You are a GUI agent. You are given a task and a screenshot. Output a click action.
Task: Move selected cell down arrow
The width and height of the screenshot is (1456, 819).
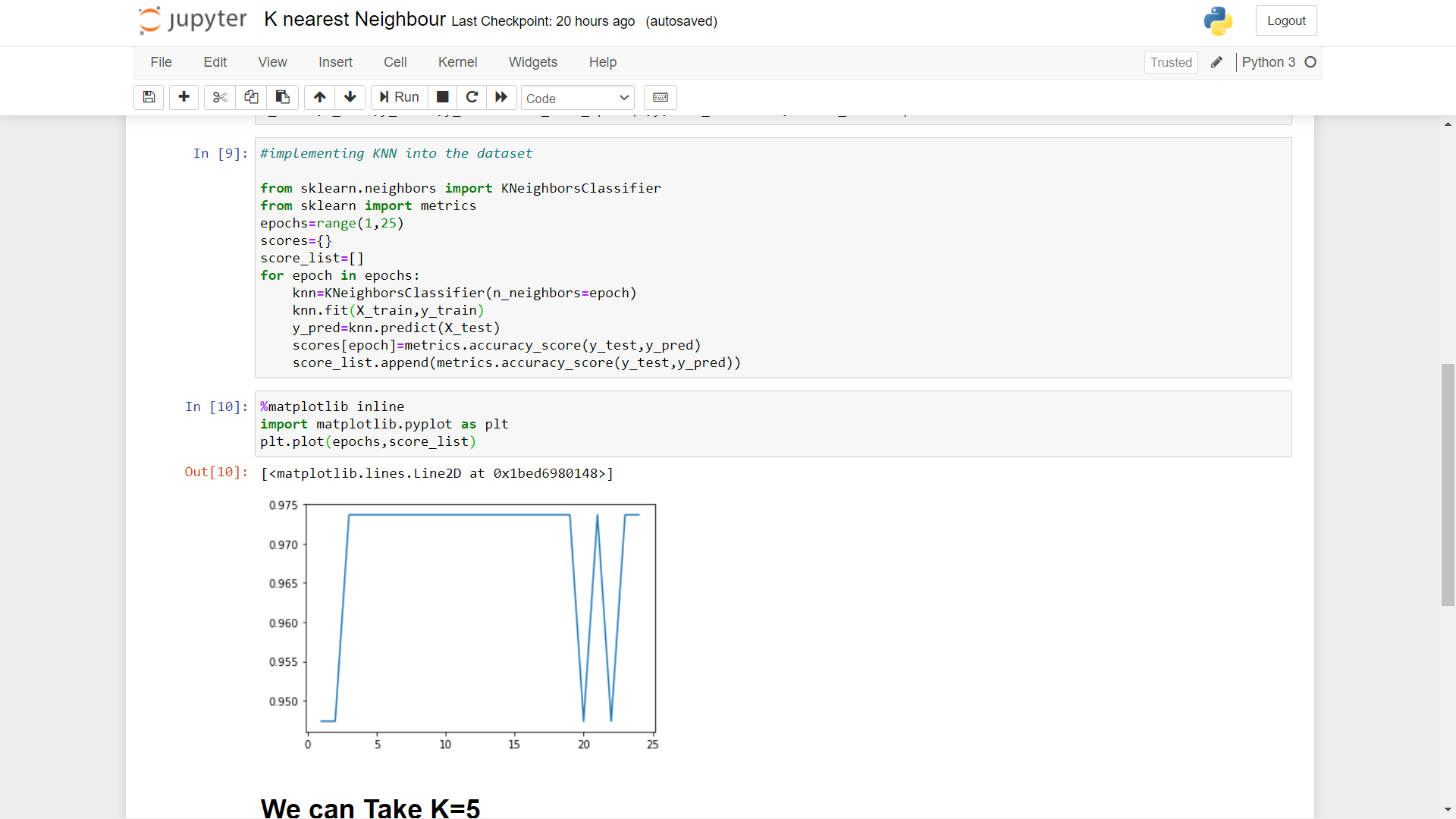click(350, 97)
